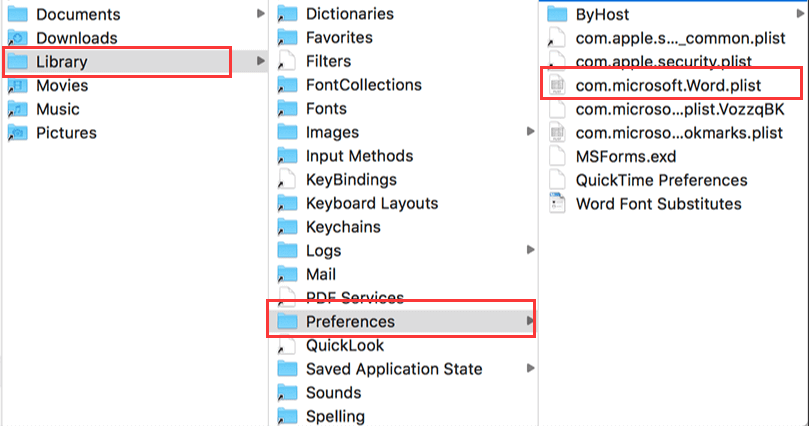Screen dimensions: 809x426
Task: Expand the Logs folder arrow
Action: pos(530,250)
